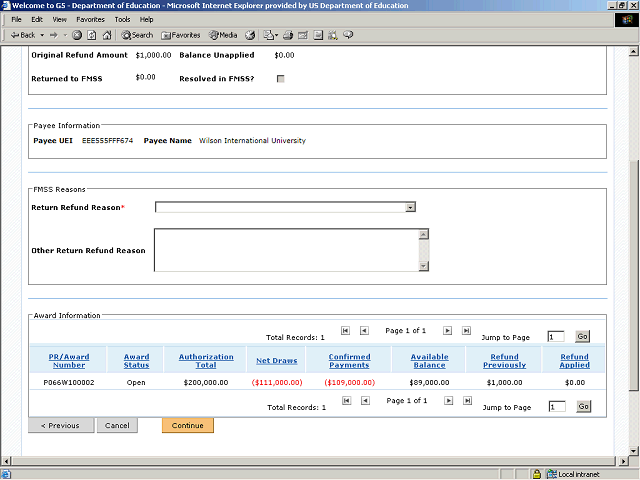This screenshot has height=480, width=640.
Task: Click bottom pager last-page icon
Action: [465, 400]
